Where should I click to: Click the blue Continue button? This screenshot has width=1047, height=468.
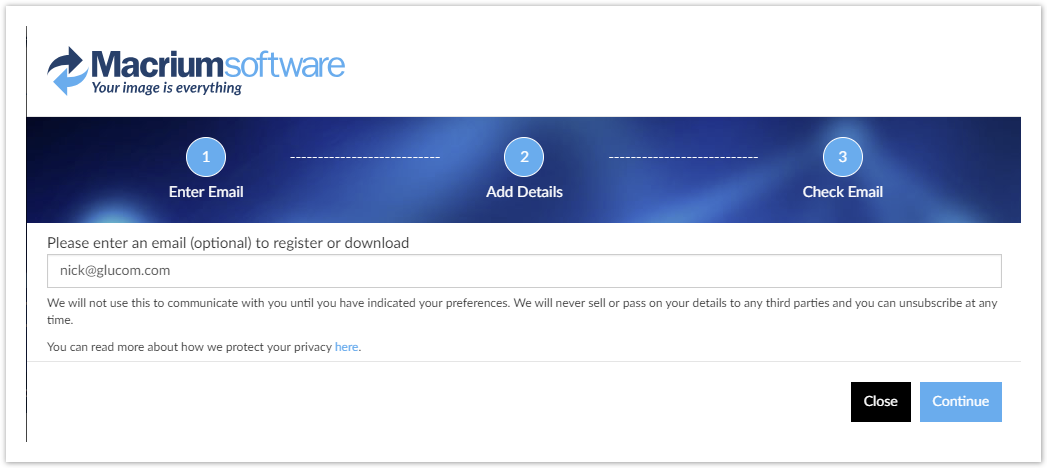click(961, 402)
